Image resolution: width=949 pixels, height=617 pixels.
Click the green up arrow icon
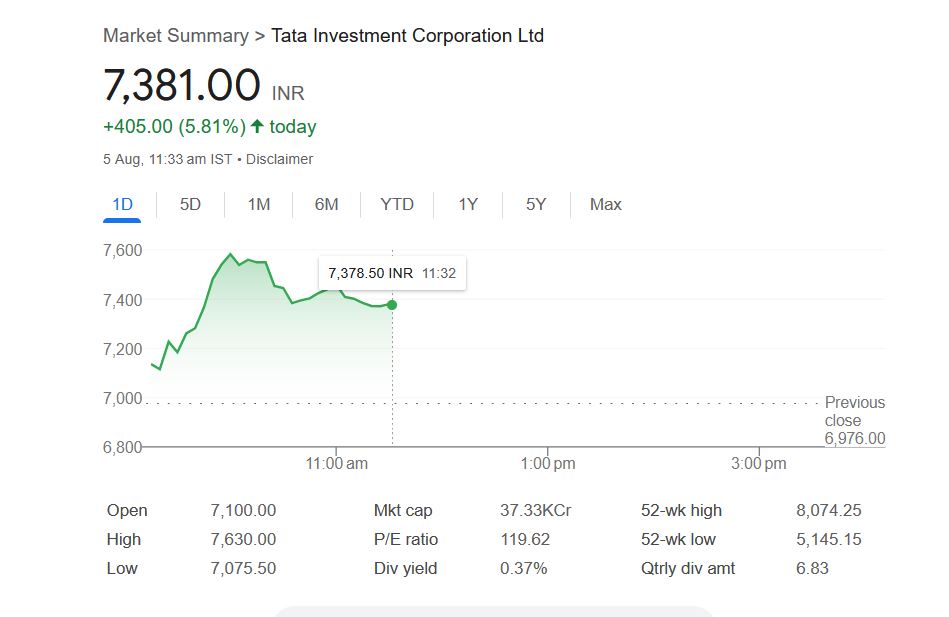pyautogui.click(x=257, y=126)
